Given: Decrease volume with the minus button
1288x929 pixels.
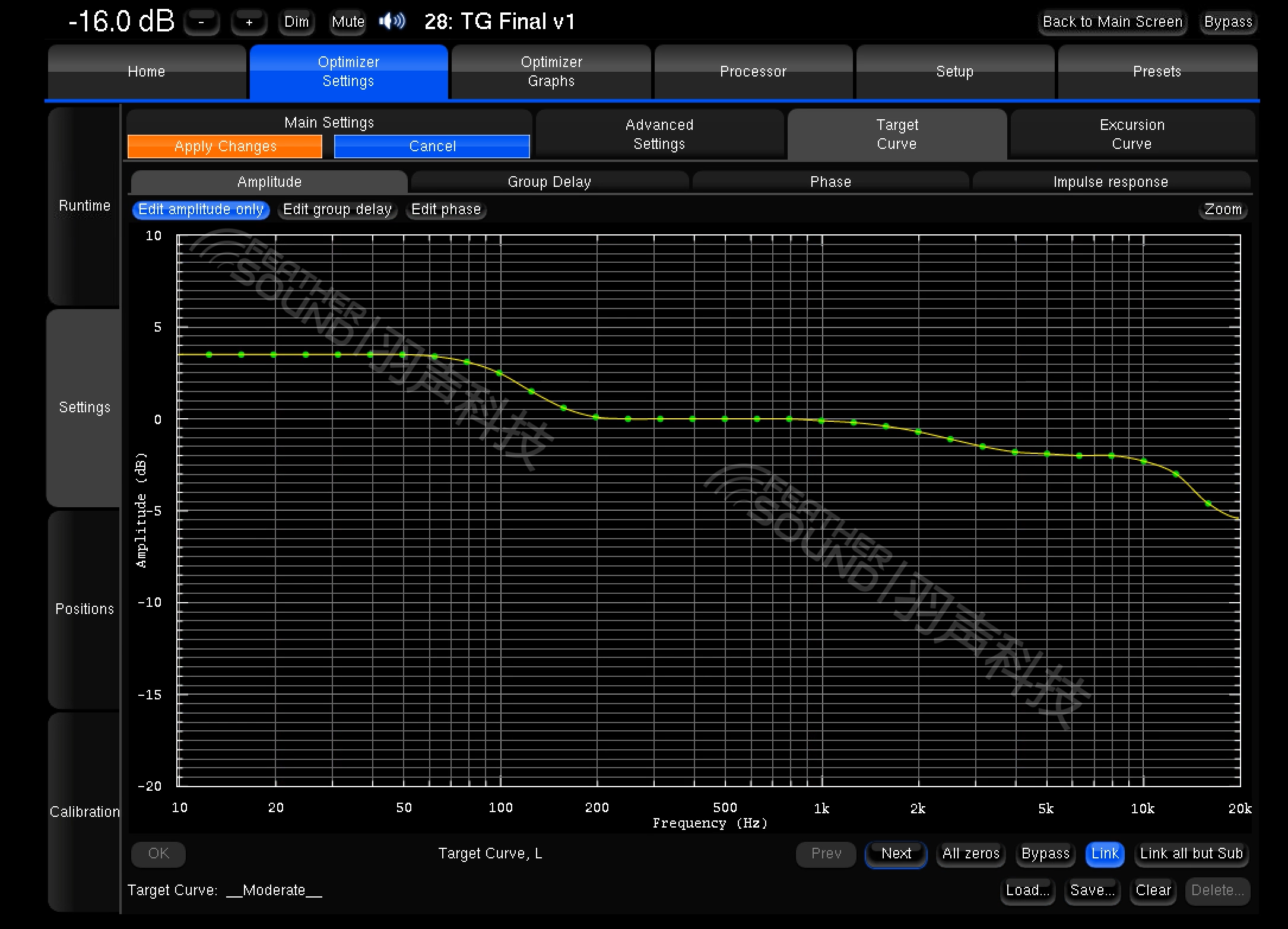Looking at the screenshot, I should coord(201,22).
